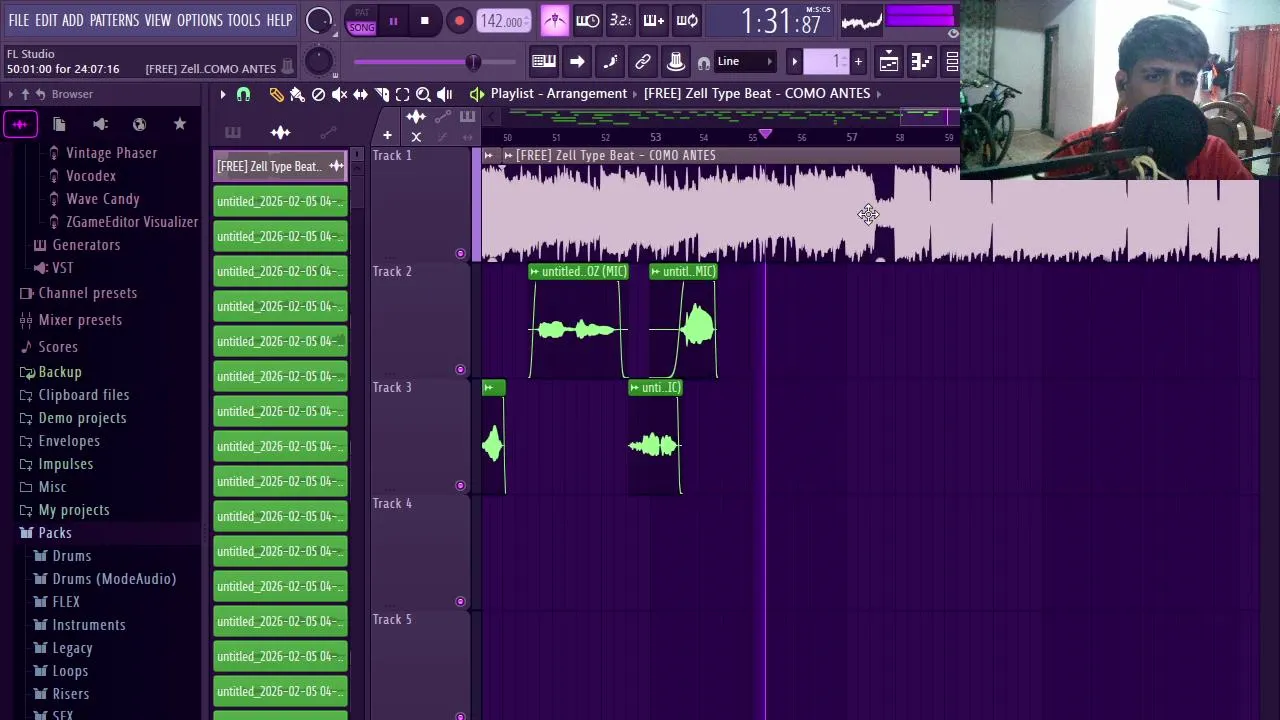Open the OPTIONS menu
Viewport: 1280px width, 720px height.
coord(200,20)
